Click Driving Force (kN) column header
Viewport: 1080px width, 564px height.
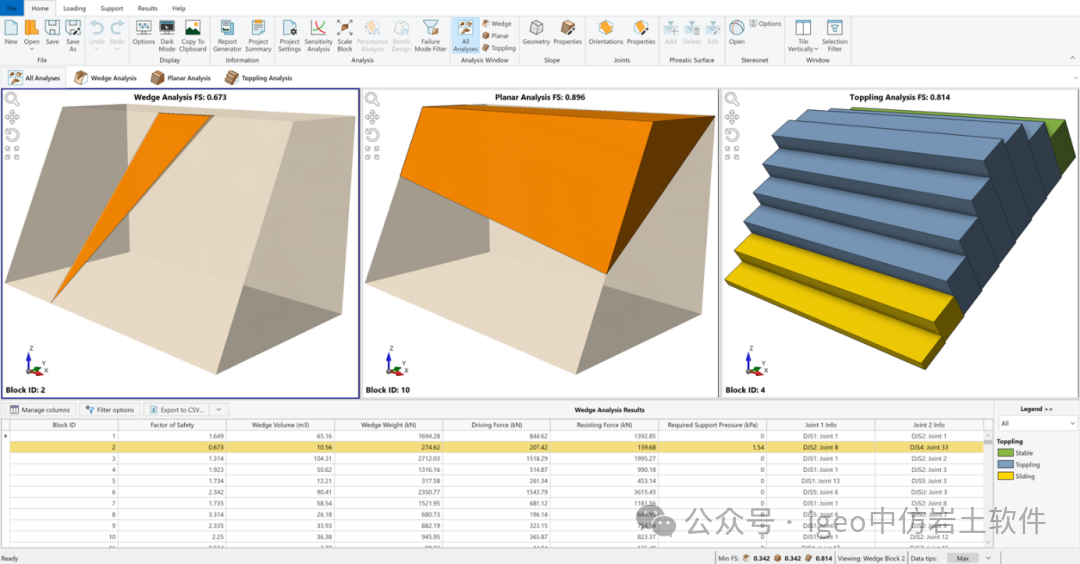[496, 425]
